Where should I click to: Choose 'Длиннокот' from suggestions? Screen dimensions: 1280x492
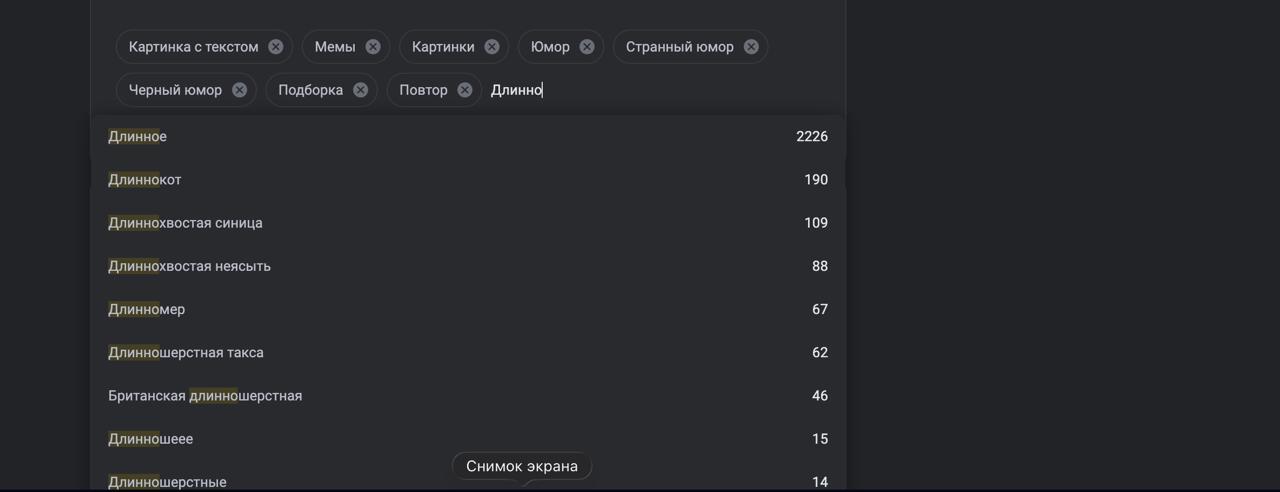[x=468, y=180]
